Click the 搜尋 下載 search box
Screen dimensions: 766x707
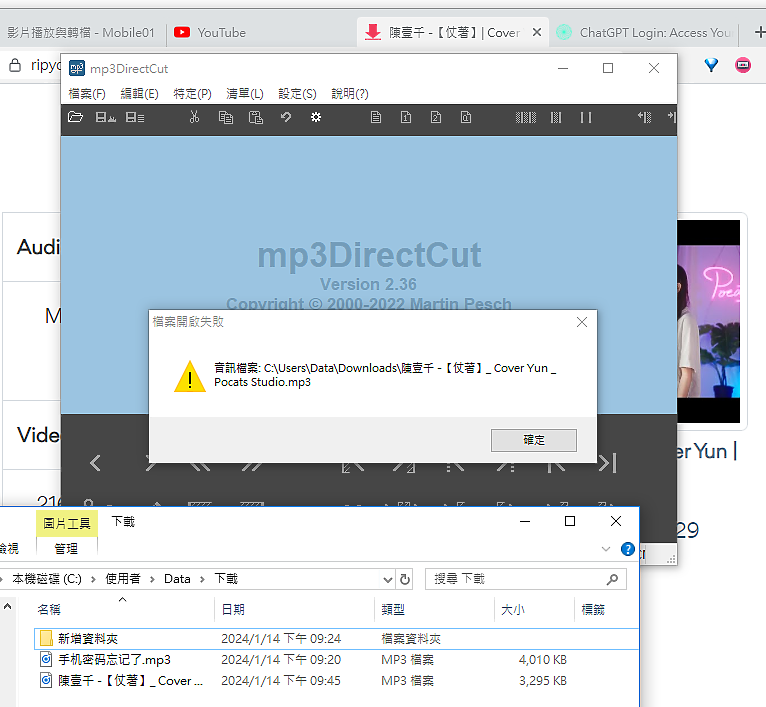(x=526, y=579)
